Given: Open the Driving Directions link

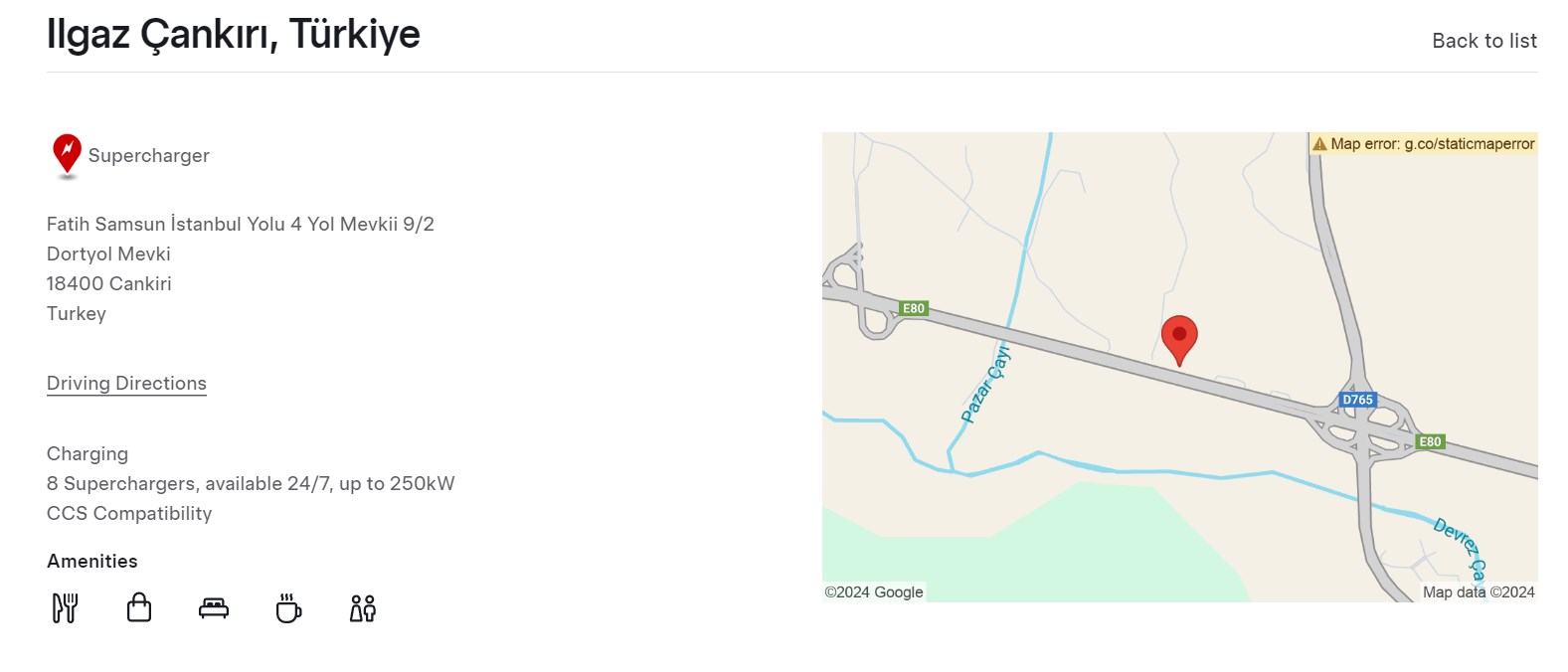Looking at the screenshot, I should click(126, 384).
